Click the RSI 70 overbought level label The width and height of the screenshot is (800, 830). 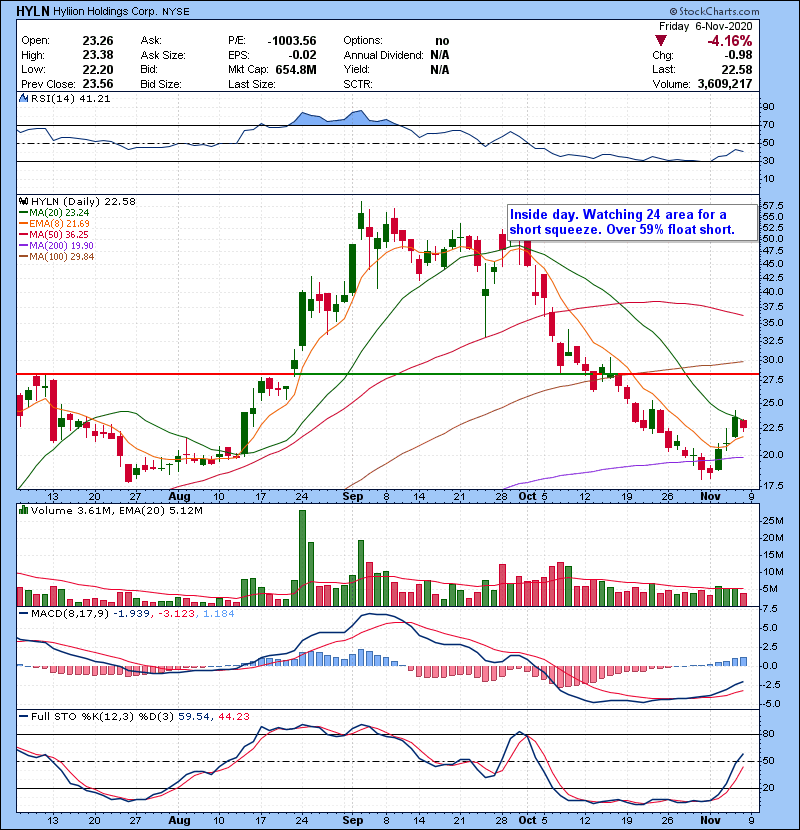point(768,125)
